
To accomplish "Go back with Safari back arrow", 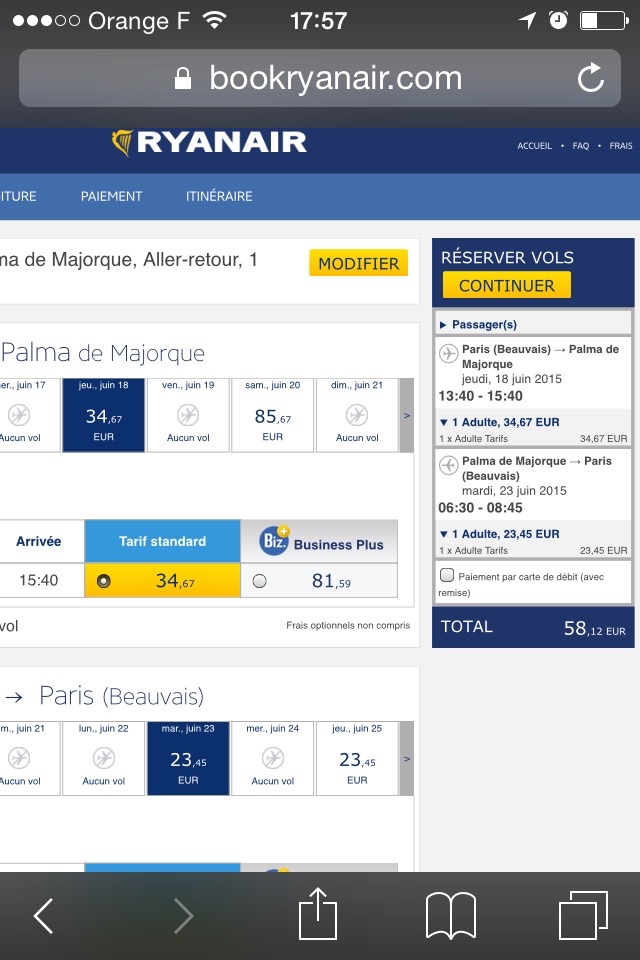I will click(x=44, y=915).
